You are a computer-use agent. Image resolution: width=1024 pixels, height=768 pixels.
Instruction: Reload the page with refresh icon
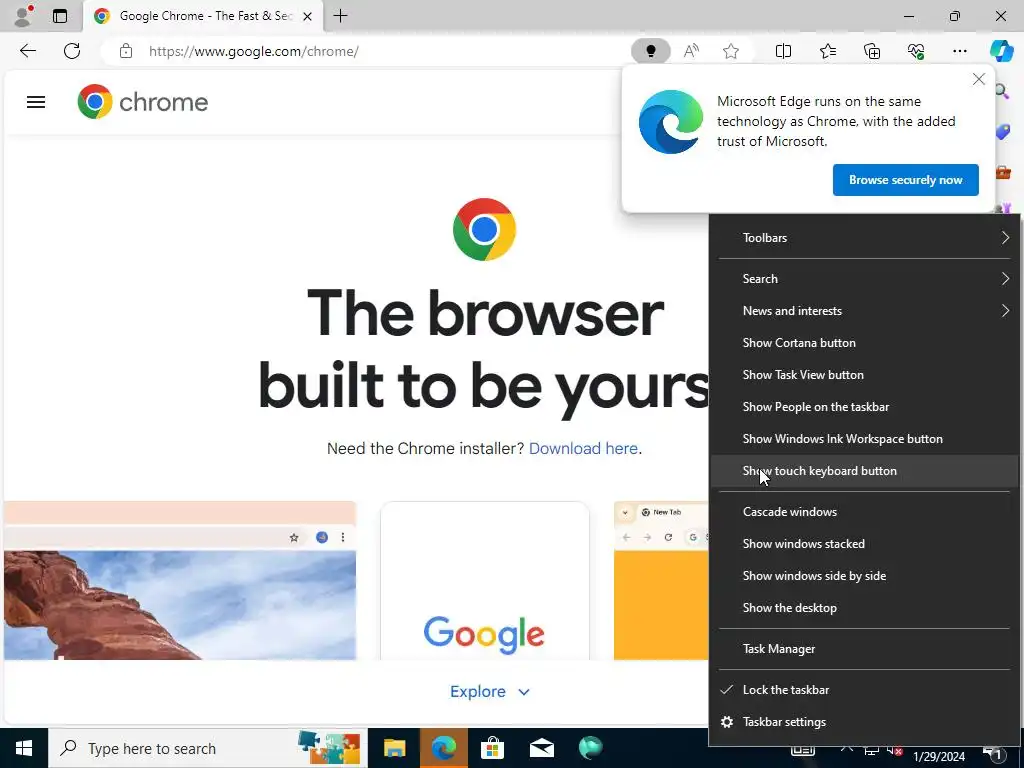pos(72,51)
